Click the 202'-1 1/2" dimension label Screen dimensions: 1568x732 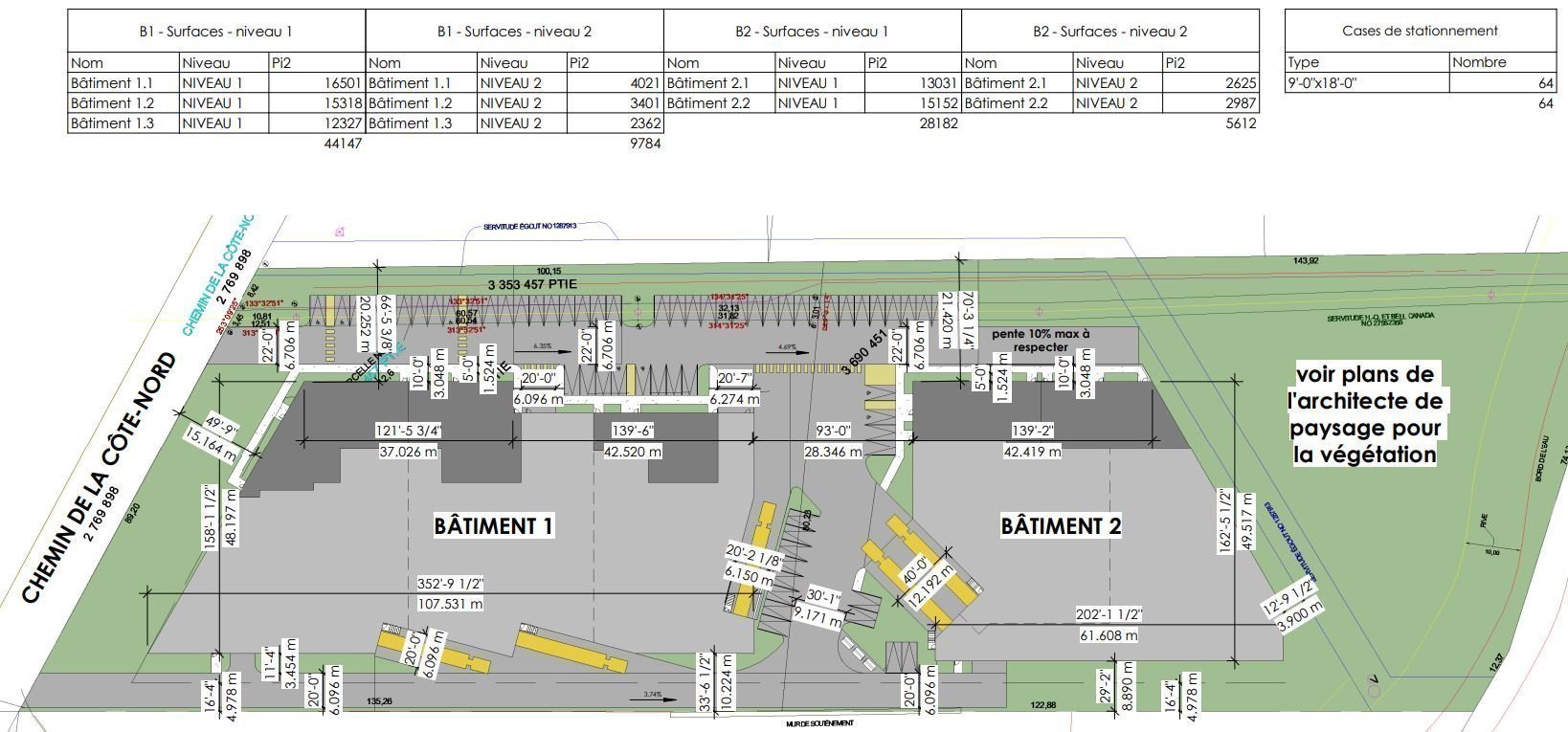tap(1109, 616)
